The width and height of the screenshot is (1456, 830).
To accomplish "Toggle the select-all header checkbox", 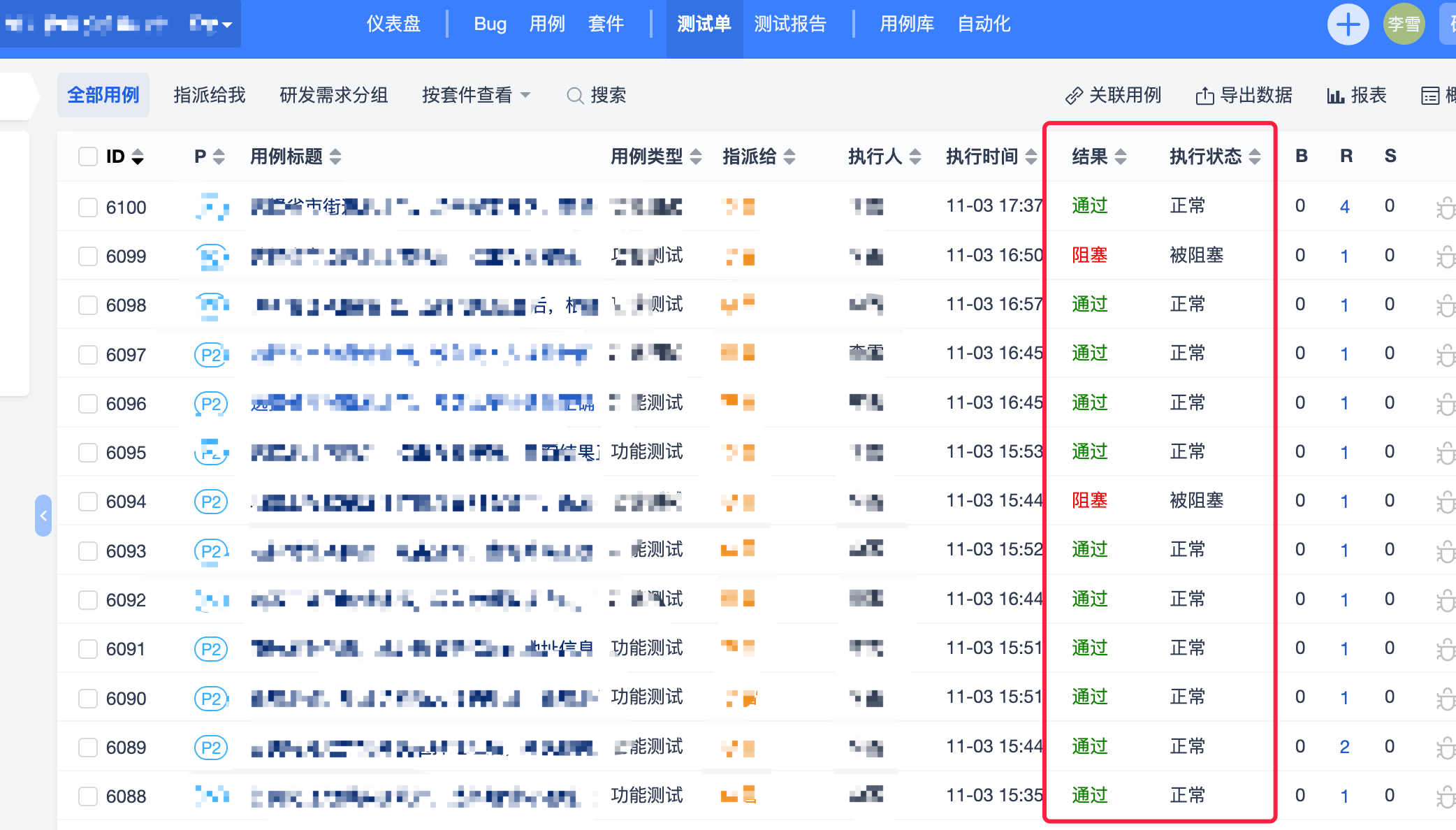I will (x=88, y=156).
